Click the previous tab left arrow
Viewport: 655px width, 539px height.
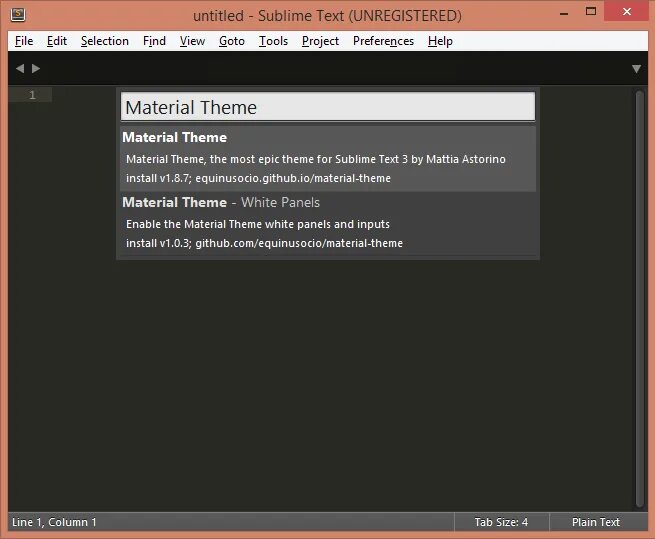pos(20,69)
